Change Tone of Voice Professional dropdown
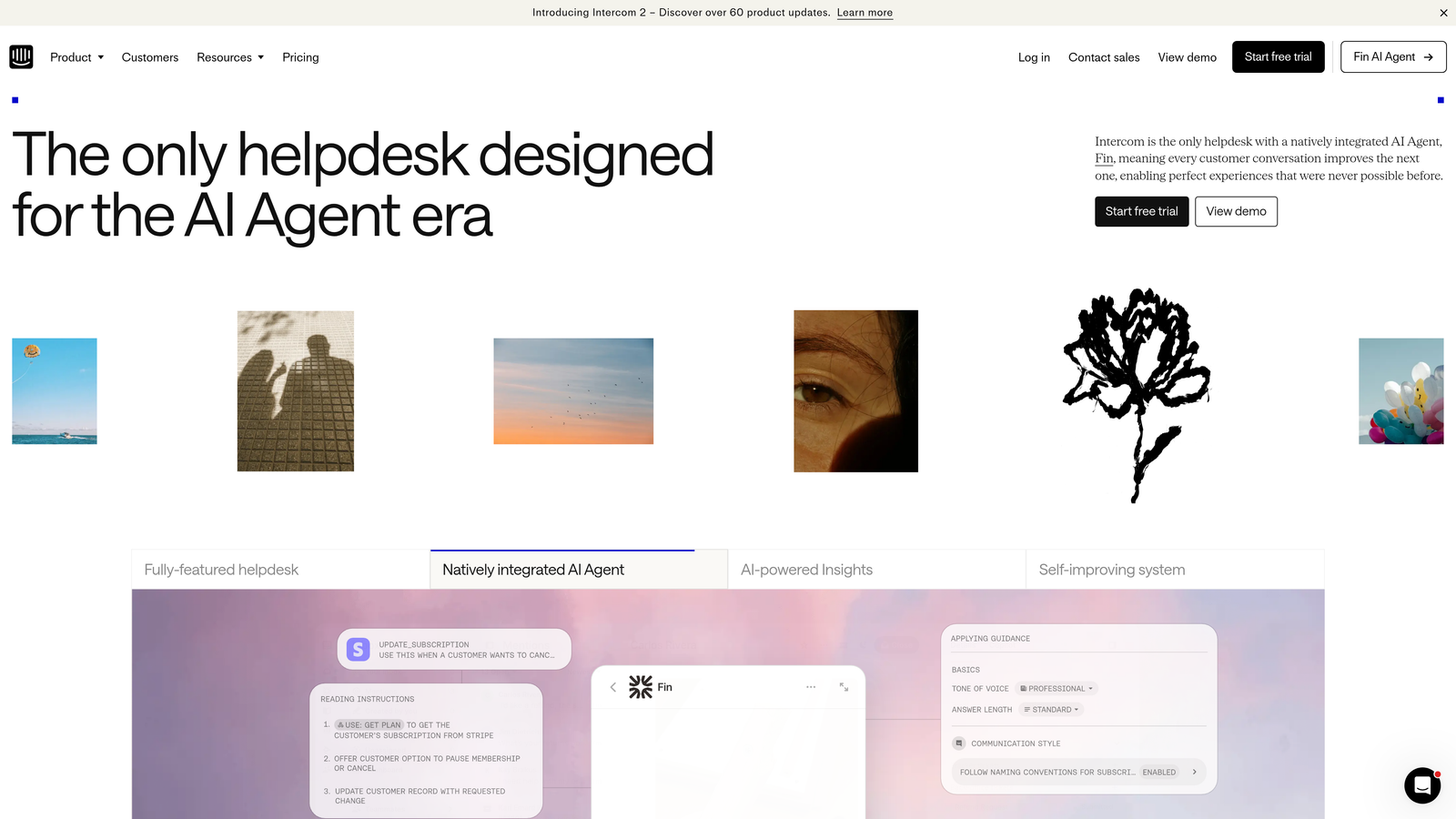 (x=1057, y=689)
